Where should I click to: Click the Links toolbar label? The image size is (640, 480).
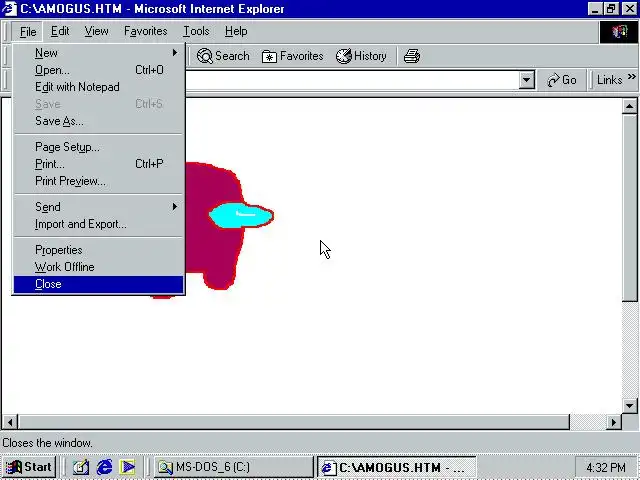click(x=609, y=80)
